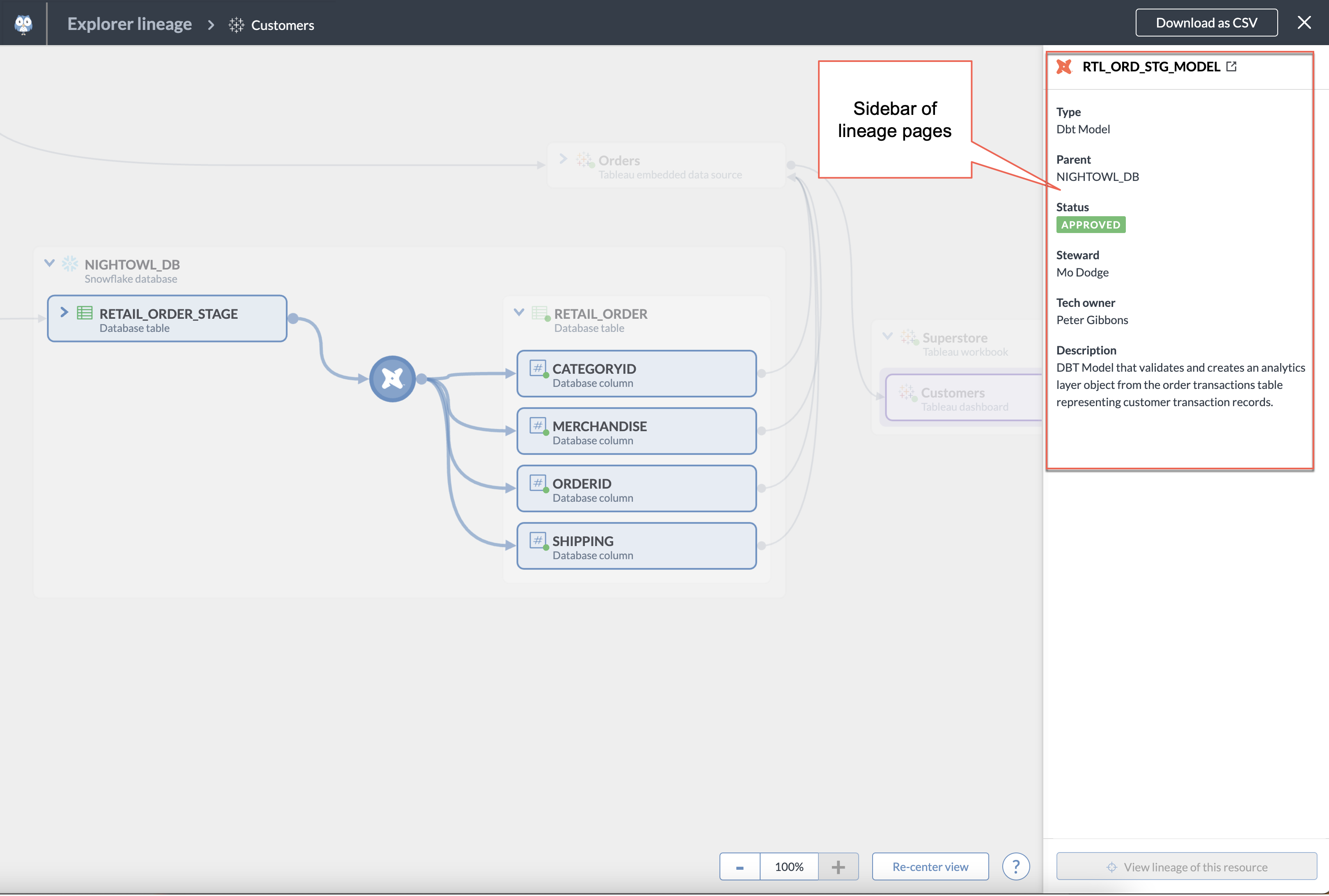Image resolution: width=1329 pixels, height=896 pixels.
Task: Click the APPROVED status badge
Action: click(x=1091, y=224)
